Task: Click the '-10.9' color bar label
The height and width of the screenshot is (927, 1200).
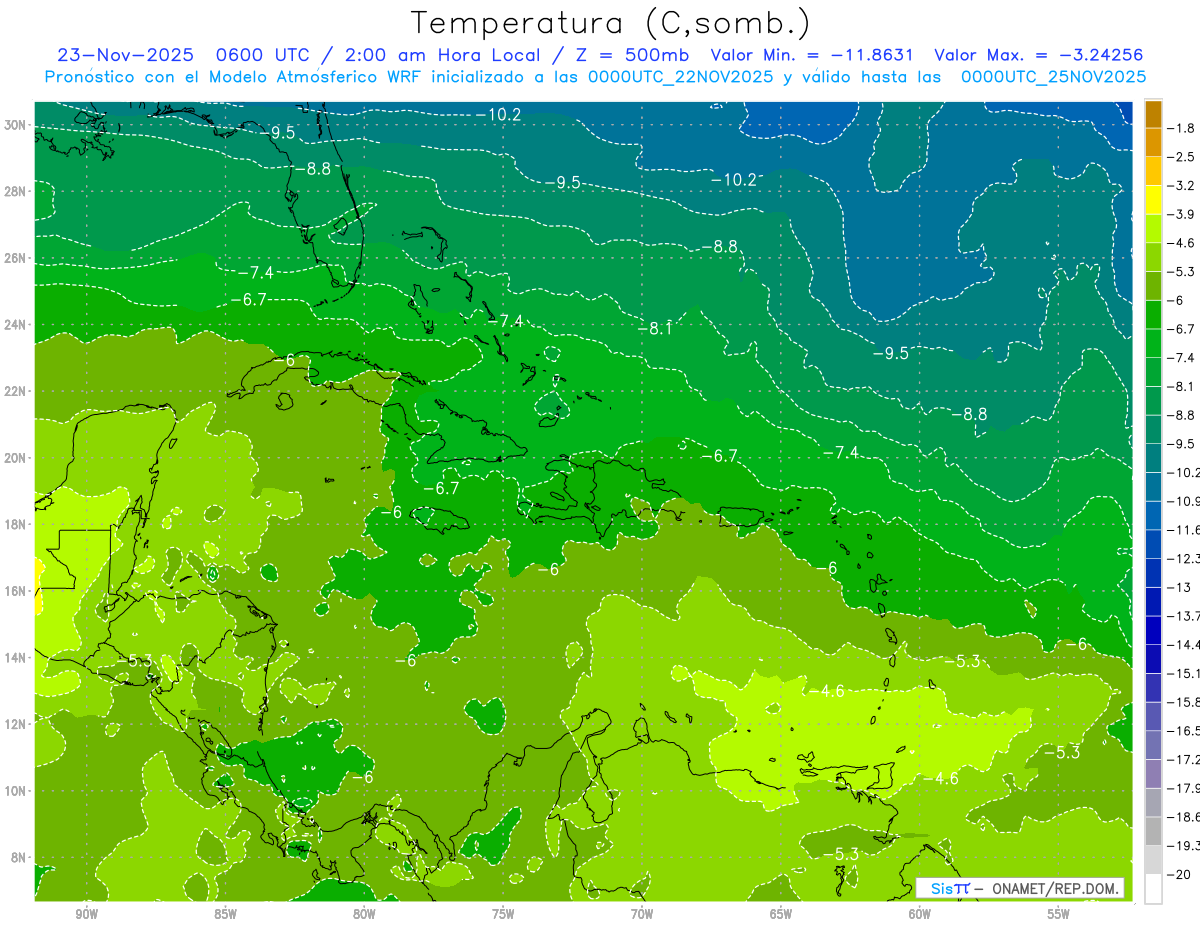Action: [x=1183, y=501]
